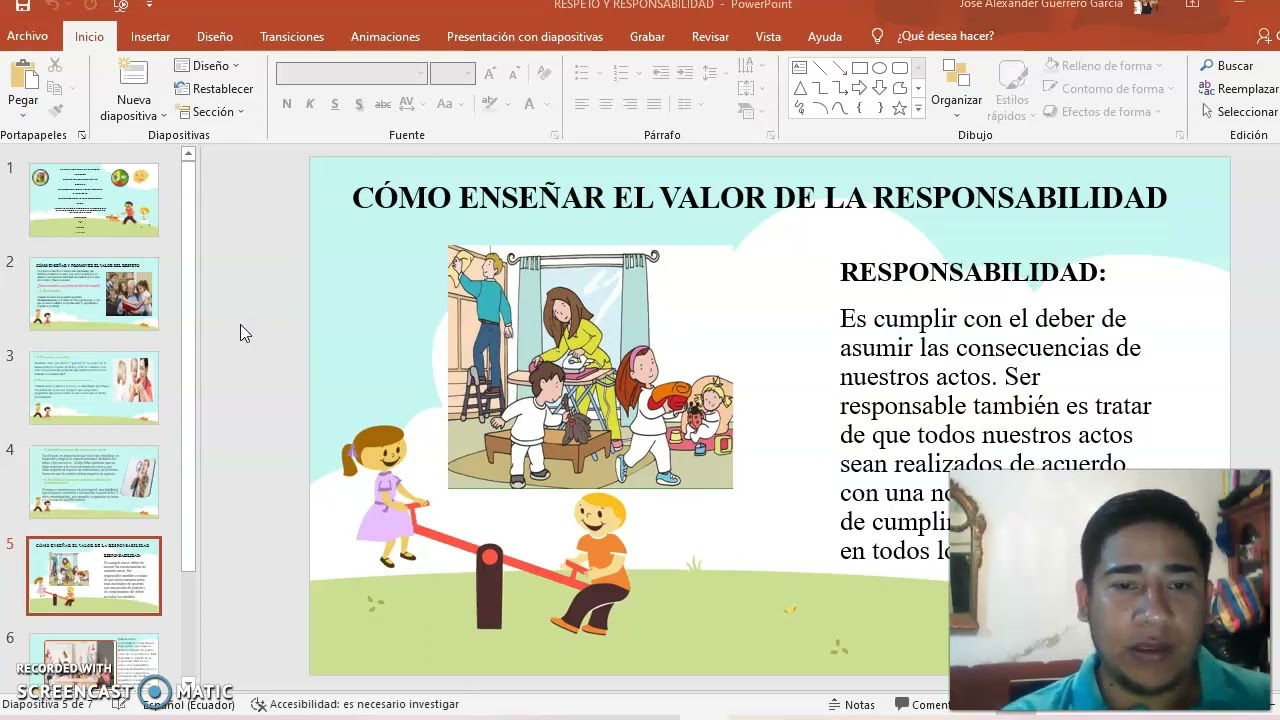This screenshot has width=1280, height=720.
Task: Open the Contorno de forma dropdown
Action: coord(1108,88)
